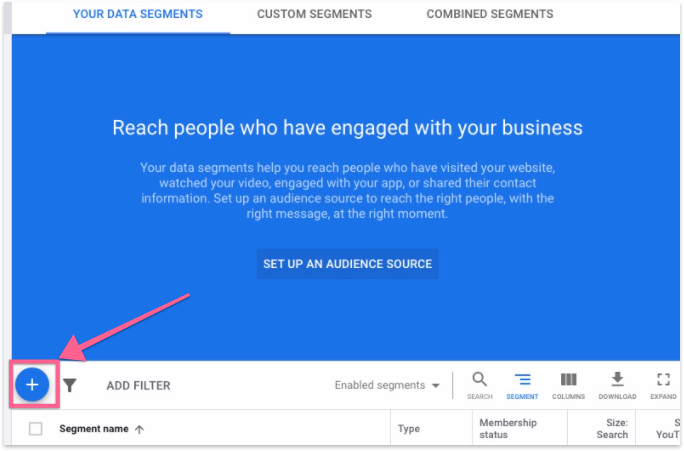This screenshot has height=451, width=684.
Task: Click the Add Filter text field
Action: pos(139,385)
